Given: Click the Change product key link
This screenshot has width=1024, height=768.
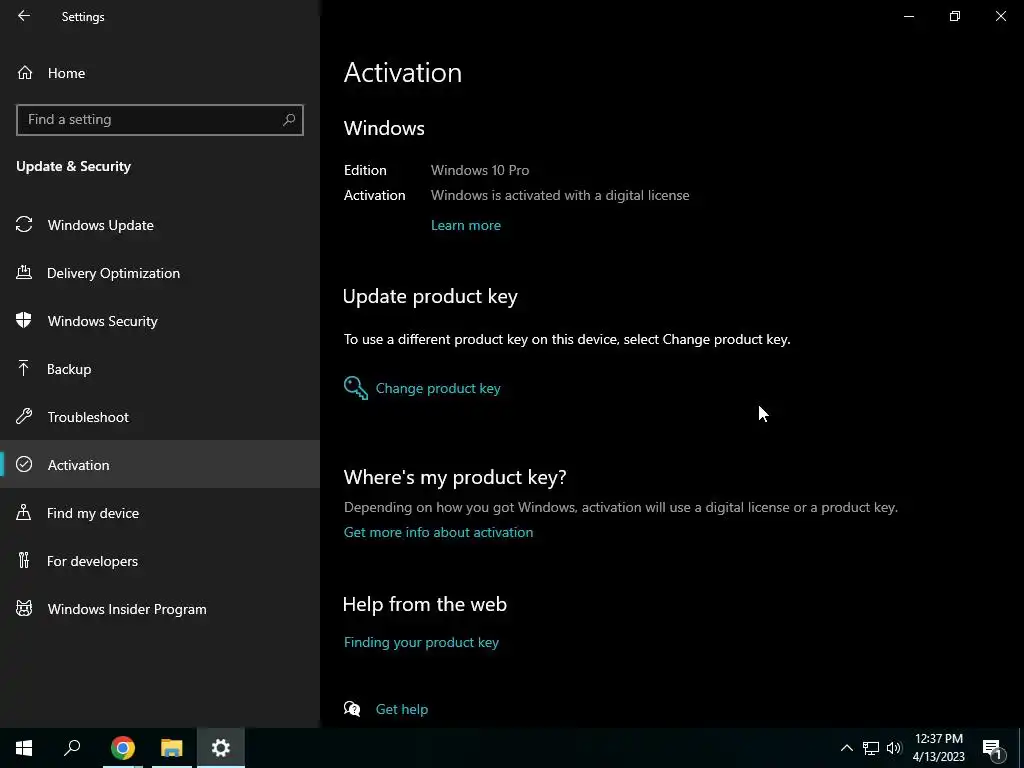Looking at the screenshot, I should pyautogui.click(x=438, y=389).
